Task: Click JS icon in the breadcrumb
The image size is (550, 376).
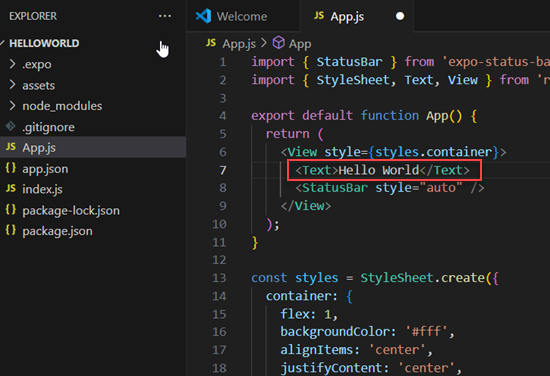Action: click(x=211, y=43)
